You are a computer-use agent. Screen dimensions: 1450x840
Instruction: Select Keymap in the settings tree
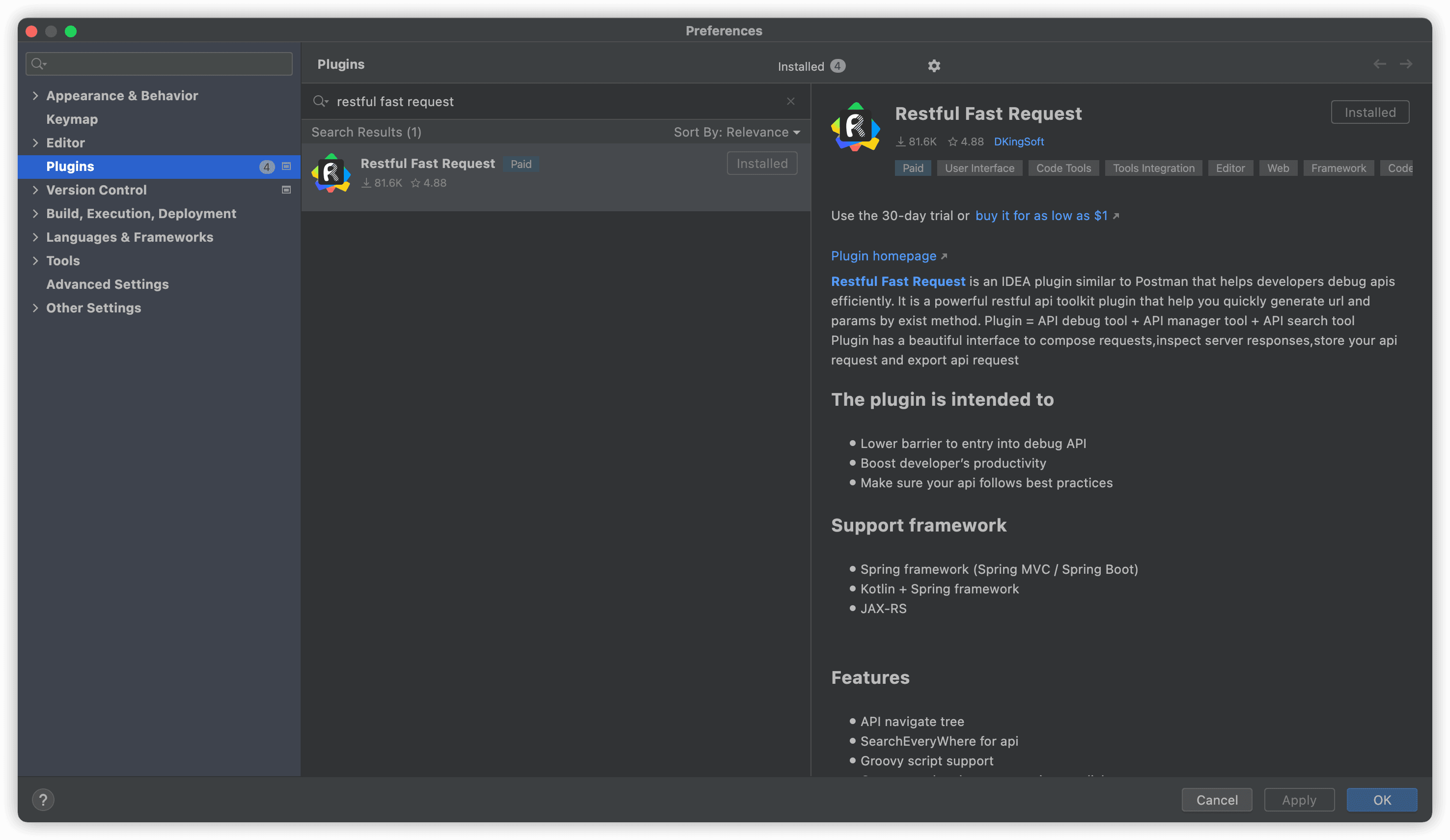pos(72,119)
